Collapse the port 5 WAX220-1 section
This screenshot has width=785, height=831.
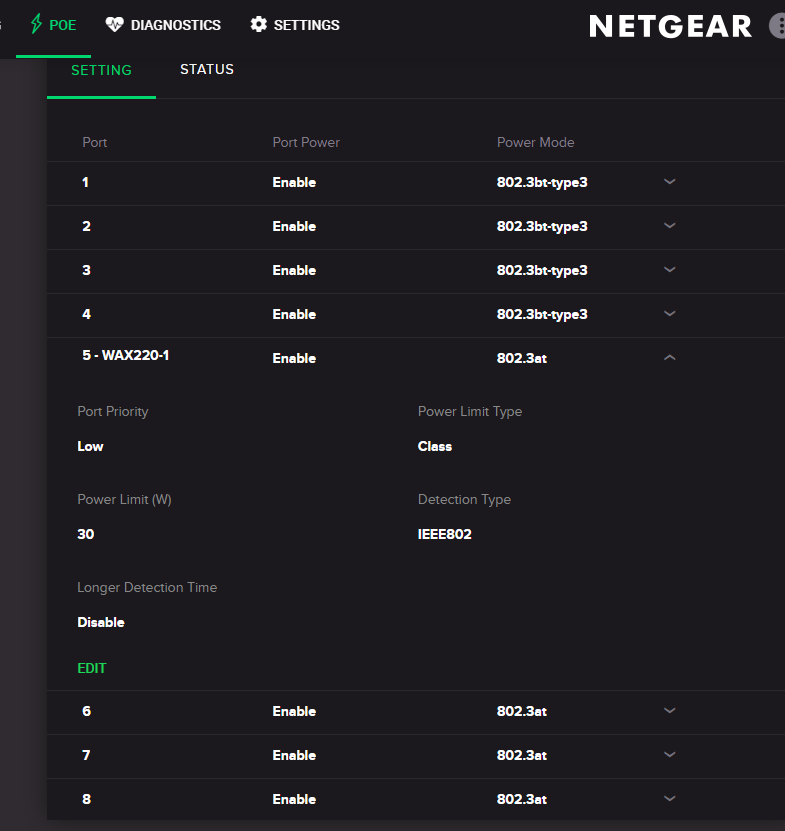click(x=670, y=358)
